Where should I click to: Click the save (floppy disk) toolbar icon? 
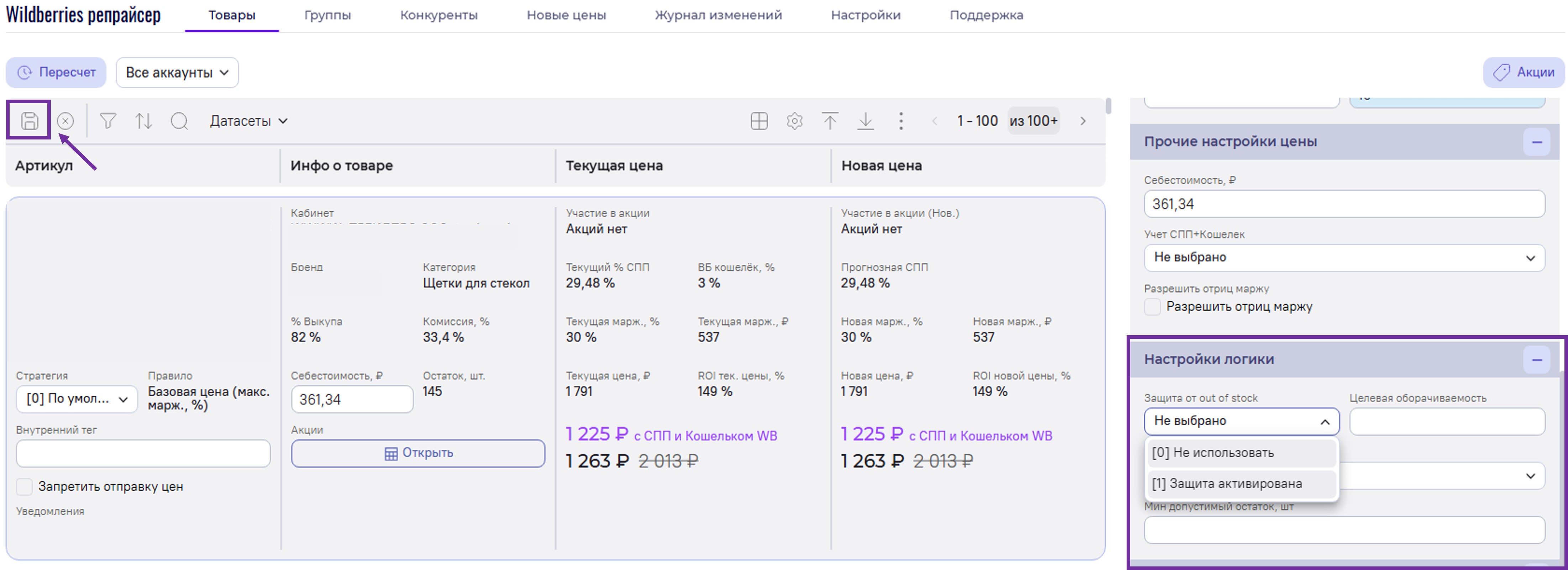point(29,121)
